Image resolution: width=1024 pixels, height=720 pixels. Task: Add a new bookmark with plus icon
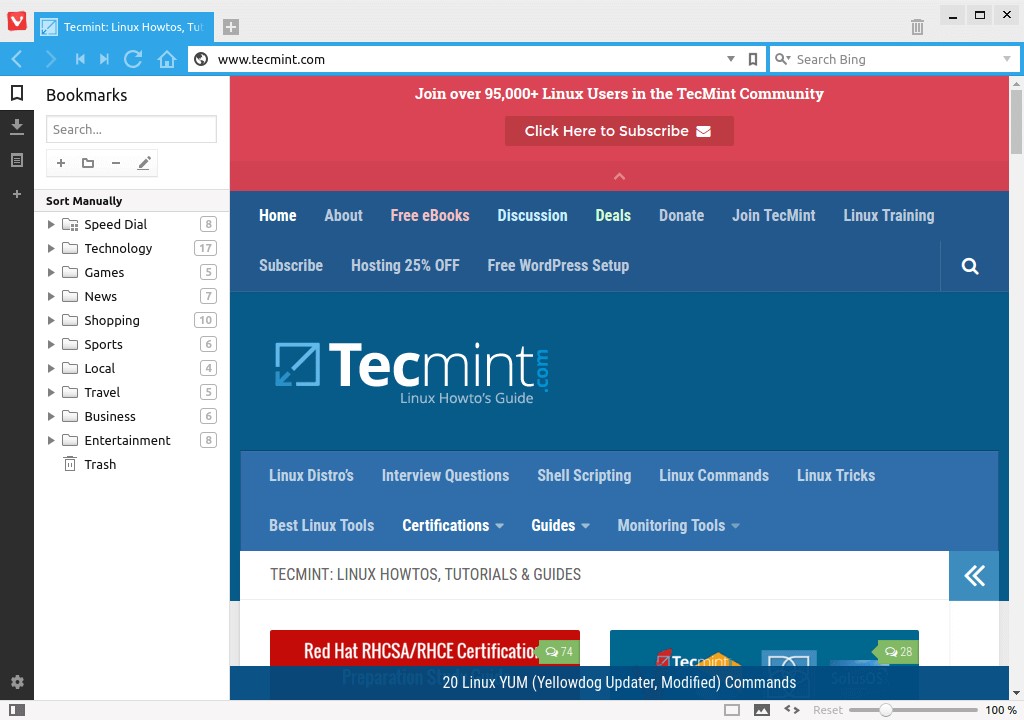(x=61, y=163)
